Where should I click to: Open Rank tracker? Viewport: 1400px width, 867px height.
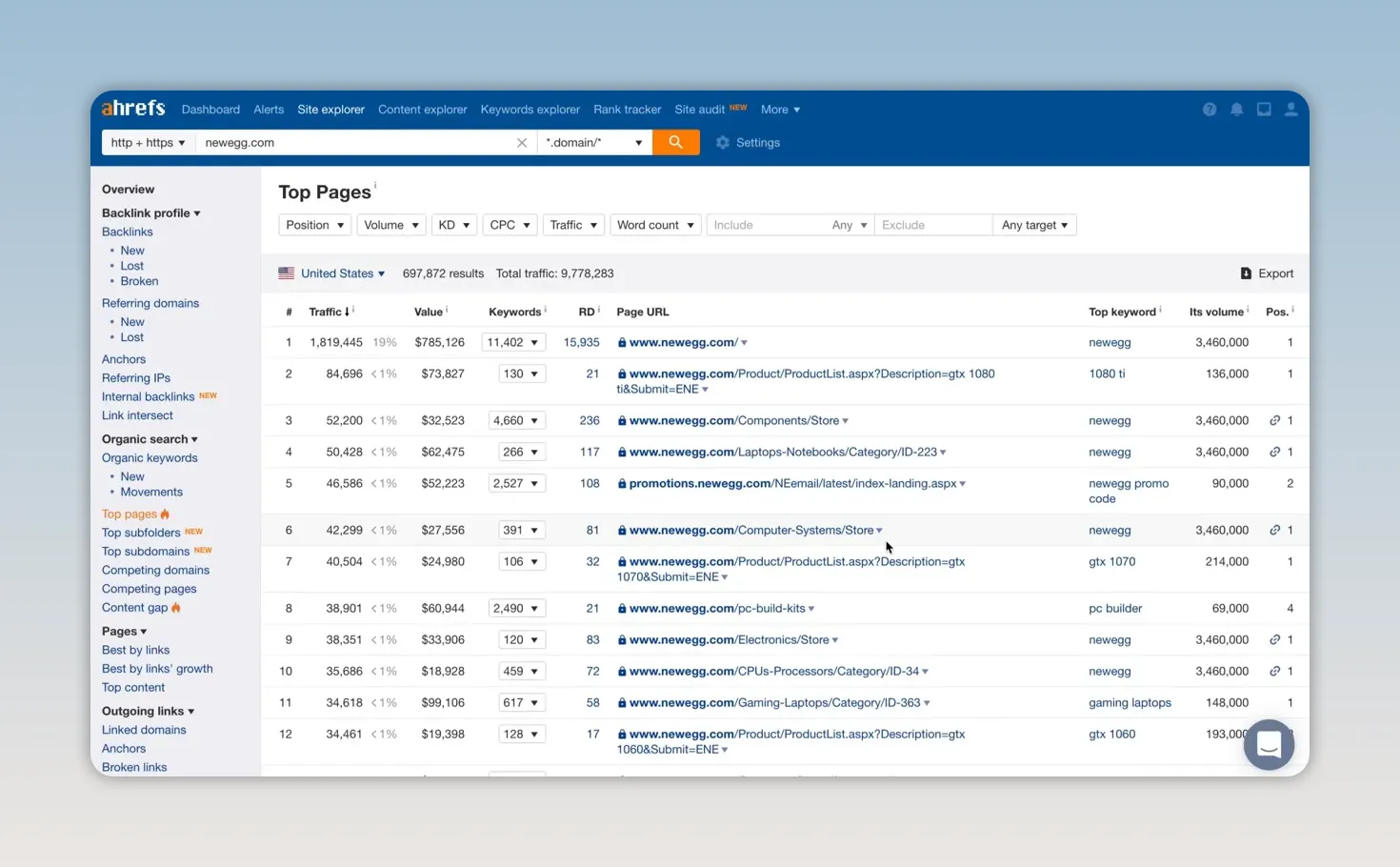click(x=627, y=110)
